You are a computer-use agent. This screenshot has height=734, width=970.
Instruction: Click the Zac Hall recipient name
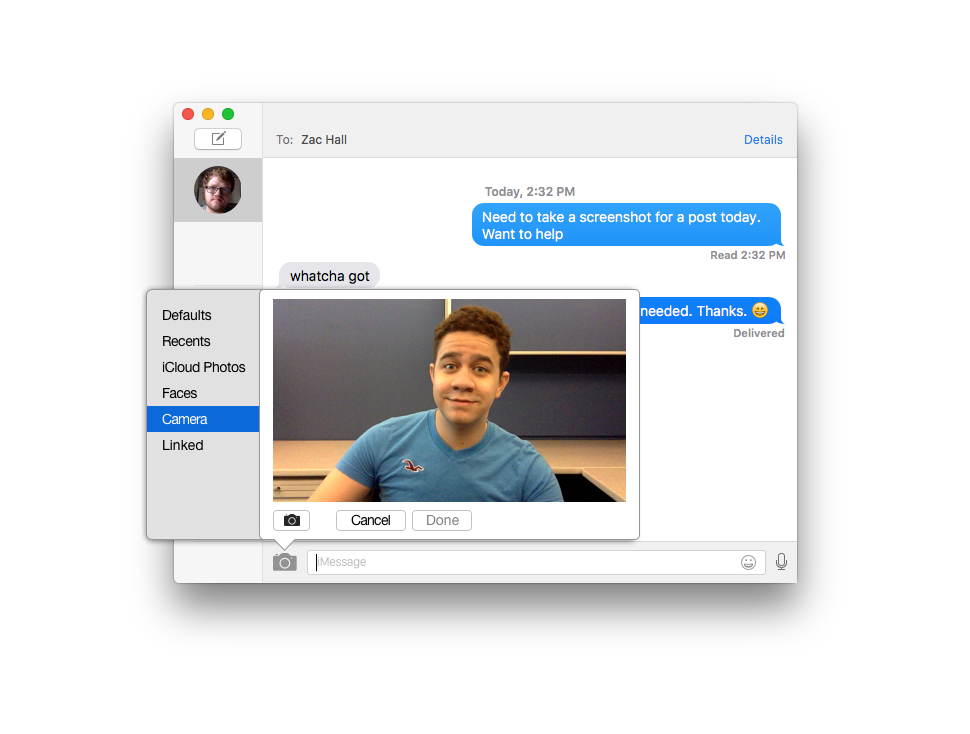click(x=324, y=140)
